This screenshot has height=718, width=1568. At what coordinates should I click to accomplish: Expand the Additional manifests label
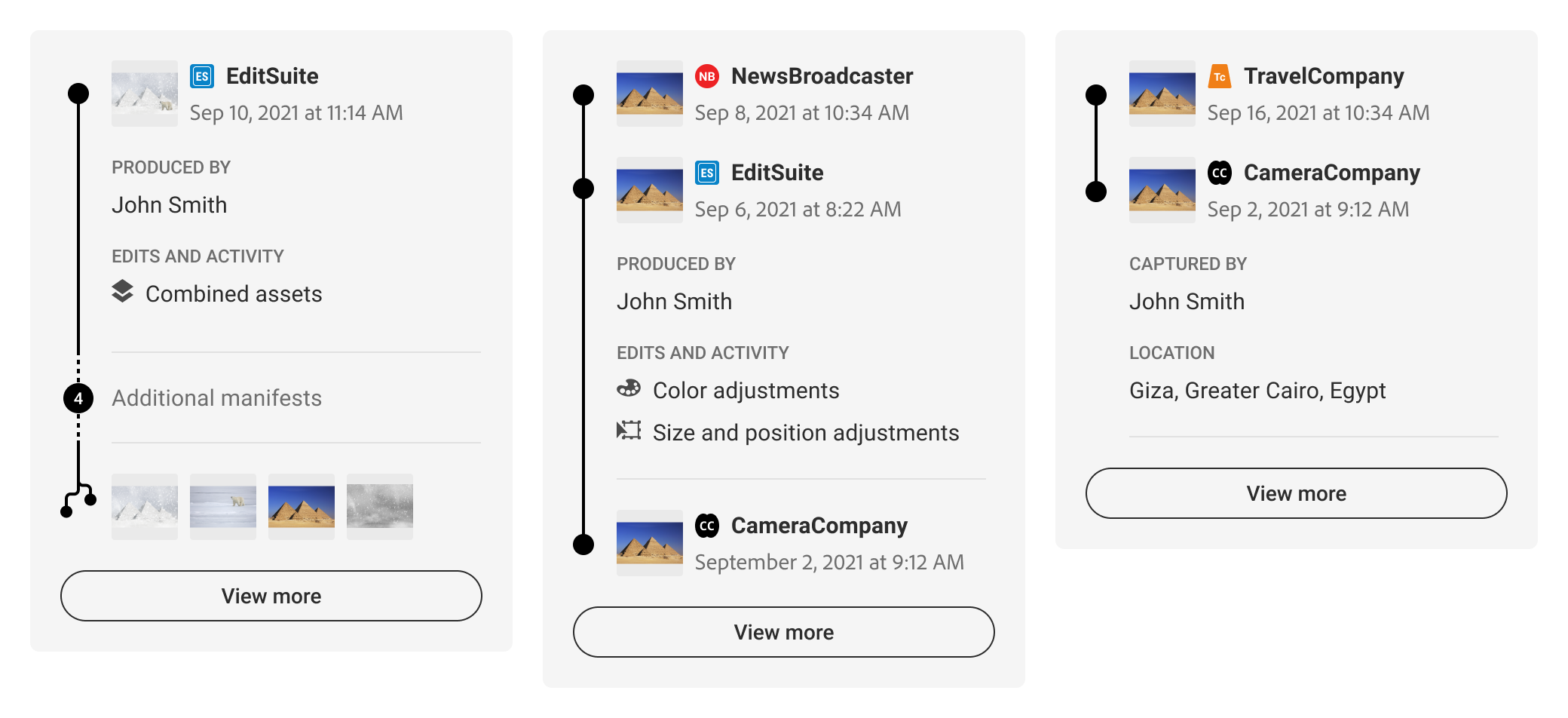click(217, 398)
